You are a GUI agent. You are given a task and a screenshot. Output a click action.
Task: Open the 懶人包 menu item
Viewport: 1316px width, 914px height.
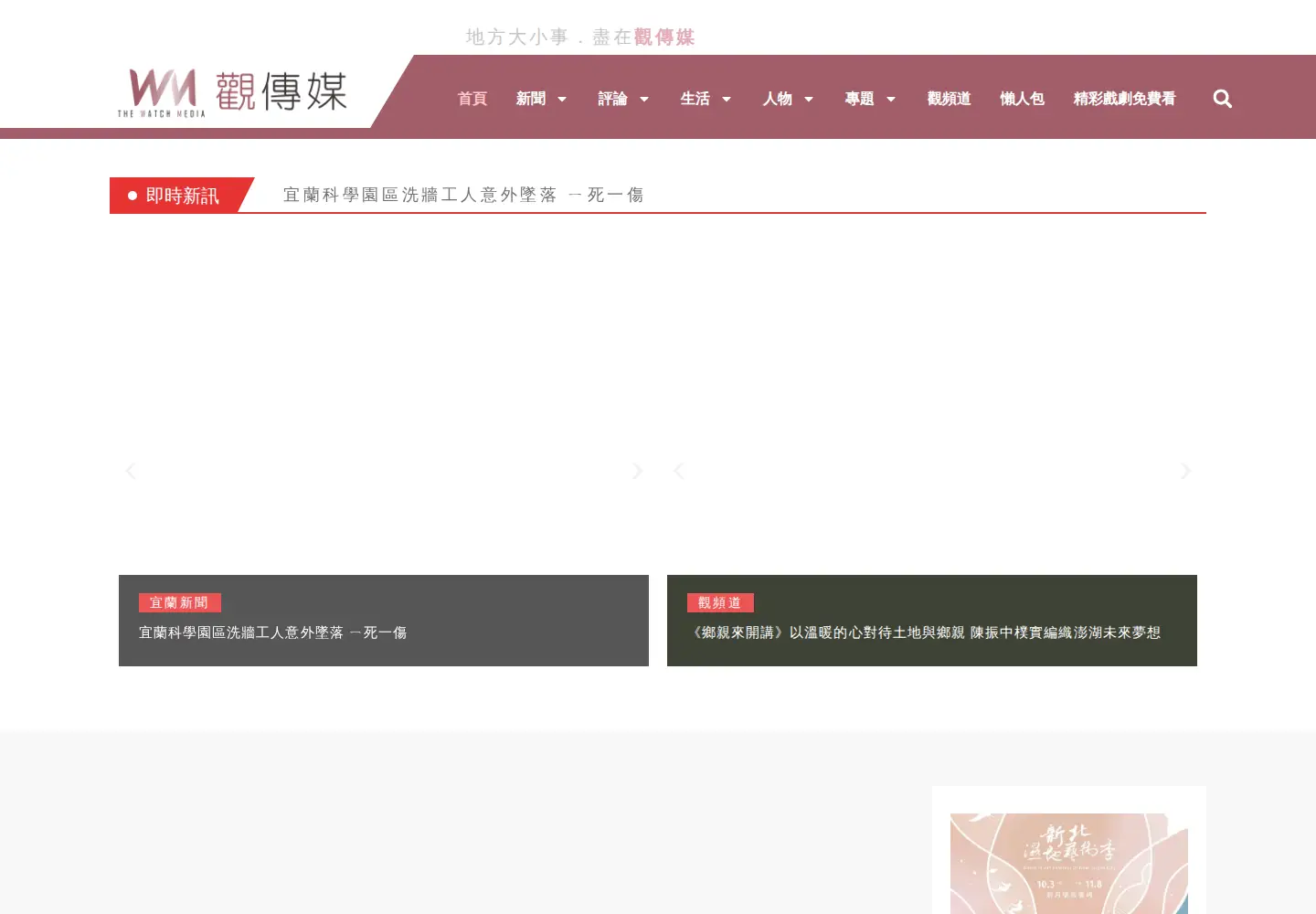coord(1022,99)
